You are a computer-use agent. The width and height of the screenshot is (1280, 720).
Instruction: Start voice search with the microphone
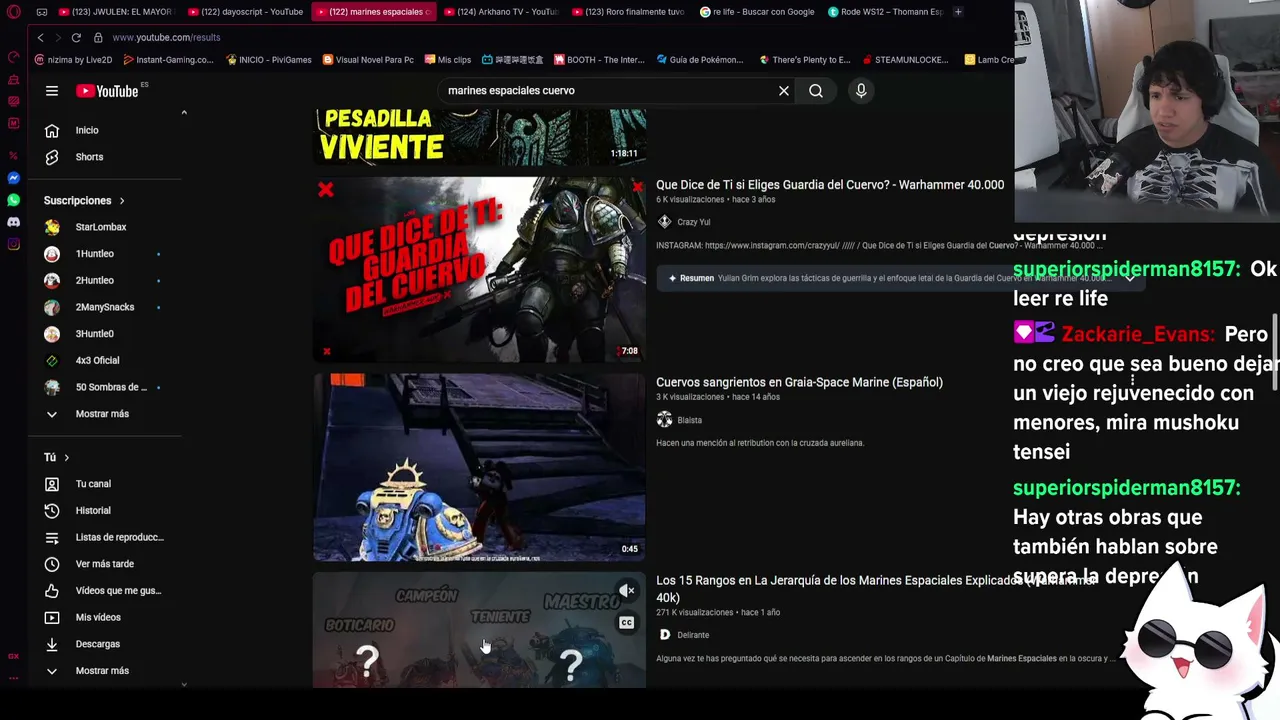tap(861, 91)
